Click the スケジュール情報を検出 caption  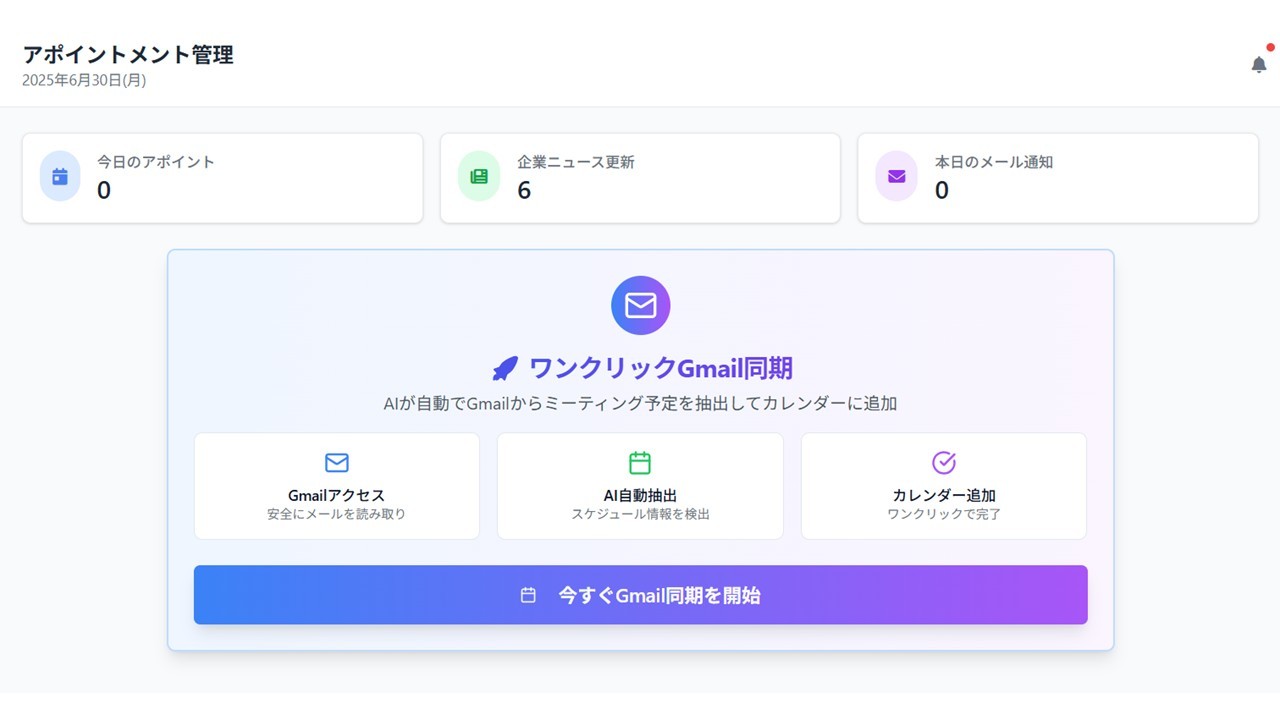(640, 514)
